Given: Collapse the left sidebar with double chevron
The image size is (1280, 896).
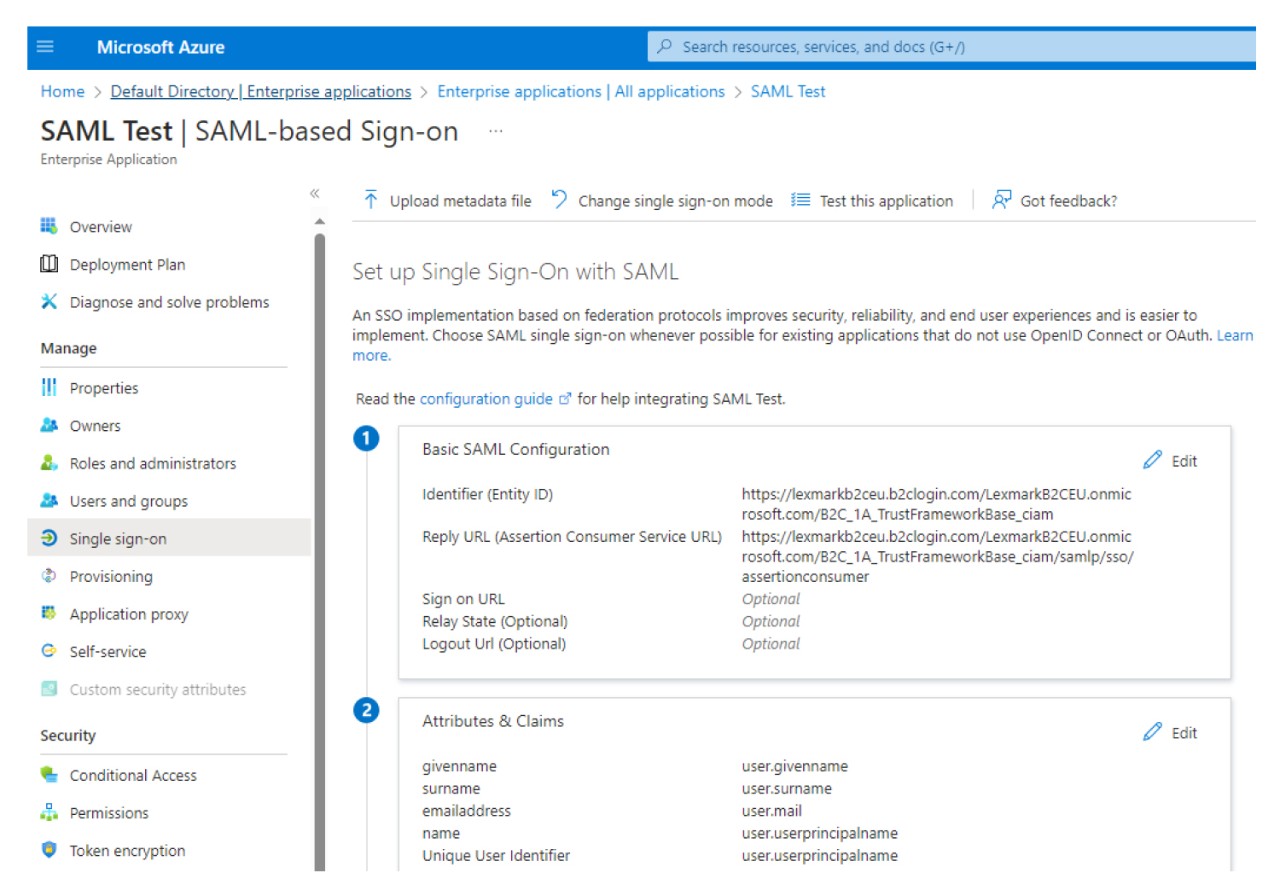Looking at the screenshot, I should point(314,193).
